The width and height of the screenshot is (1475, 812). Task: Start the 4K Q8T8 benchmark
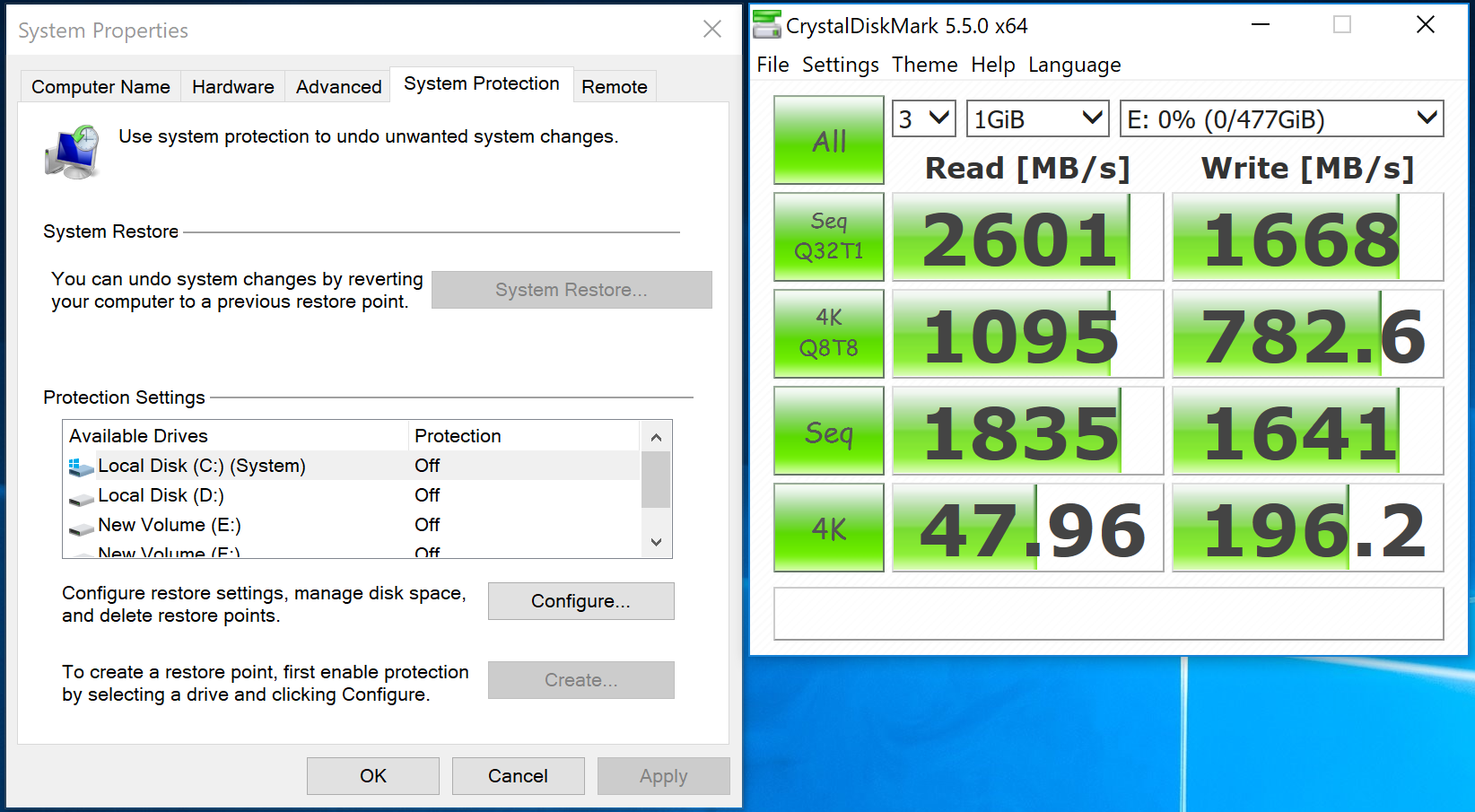click(829, 334)
